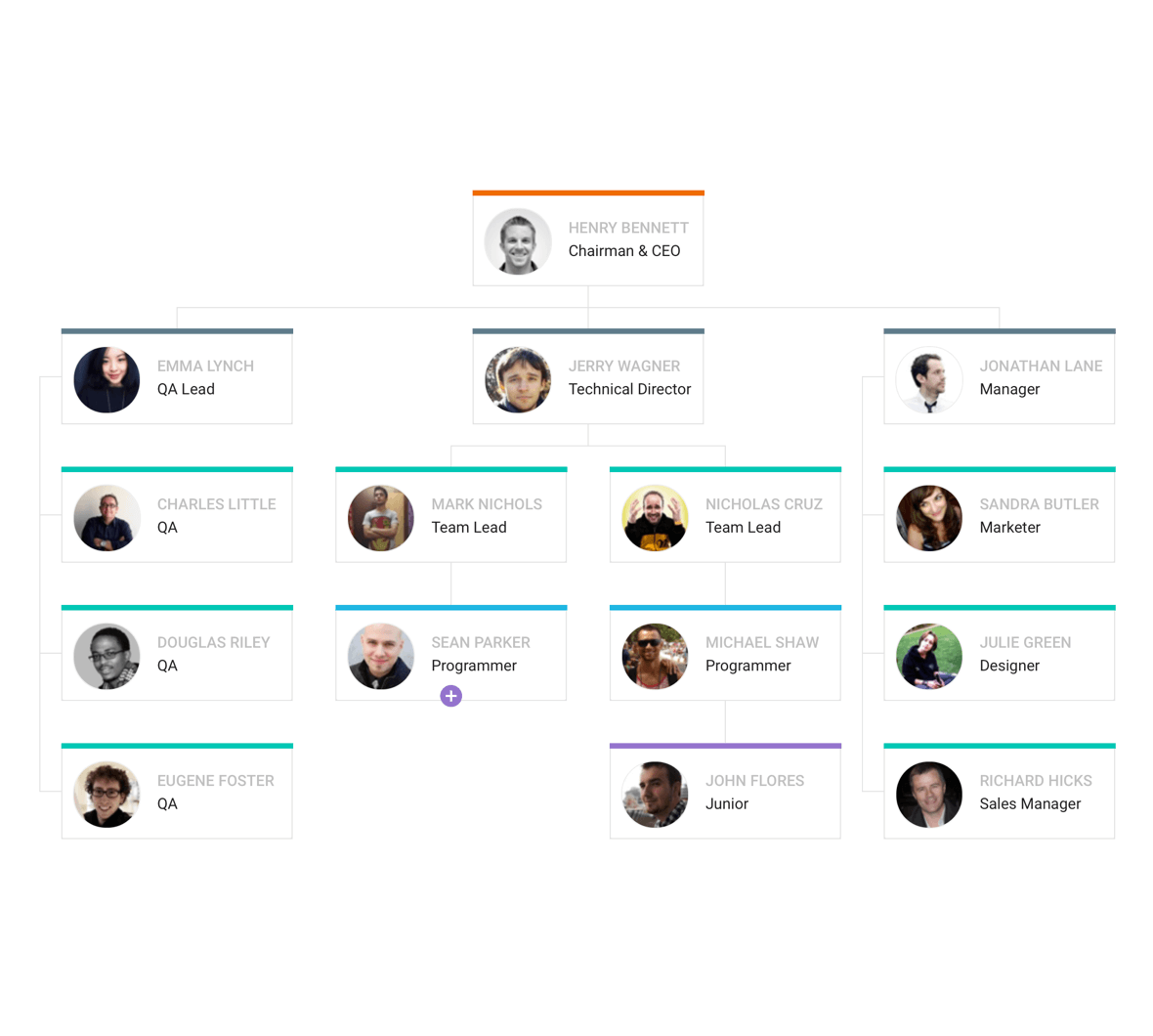
Task: Click the Sean Parker name label
Action: pyautogui.click(x=481, y=642)
